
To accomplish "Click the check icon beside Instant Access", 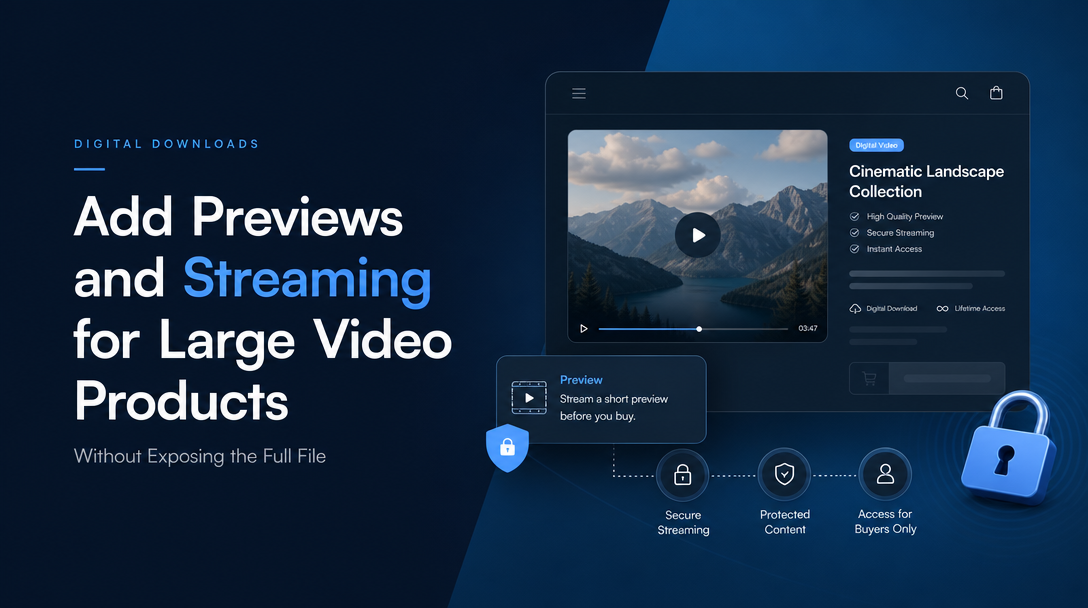I will (x=855, y=249).
